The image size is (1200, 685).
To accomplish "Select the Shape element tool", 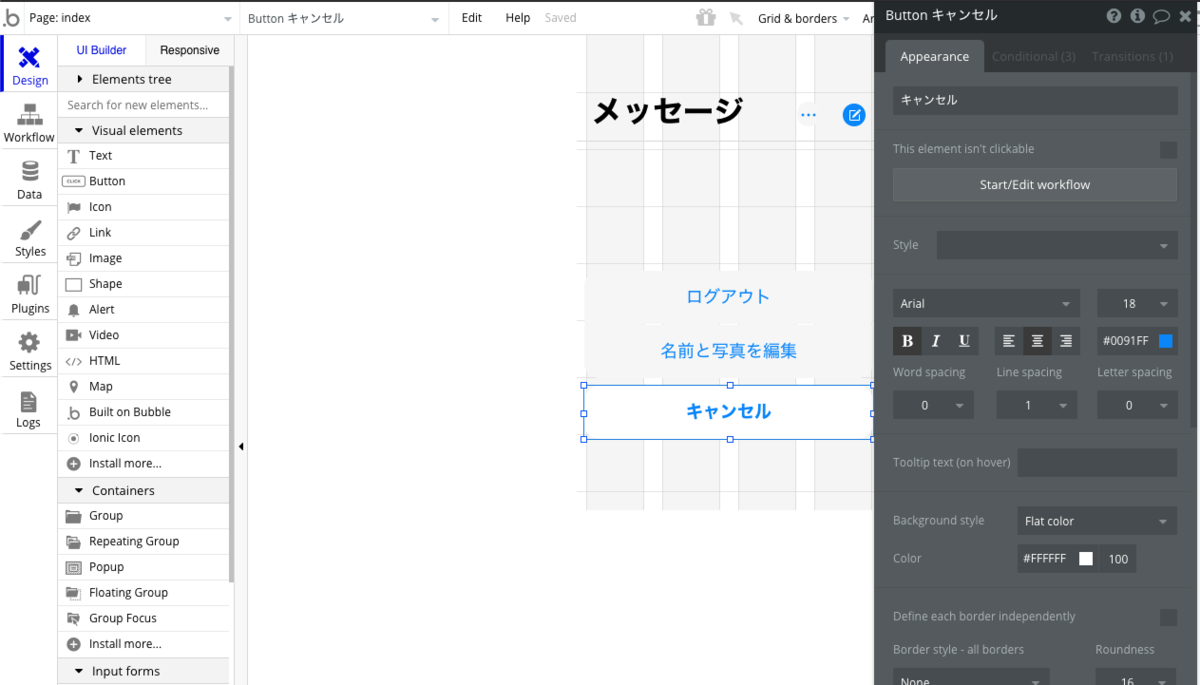I will 144,284.
